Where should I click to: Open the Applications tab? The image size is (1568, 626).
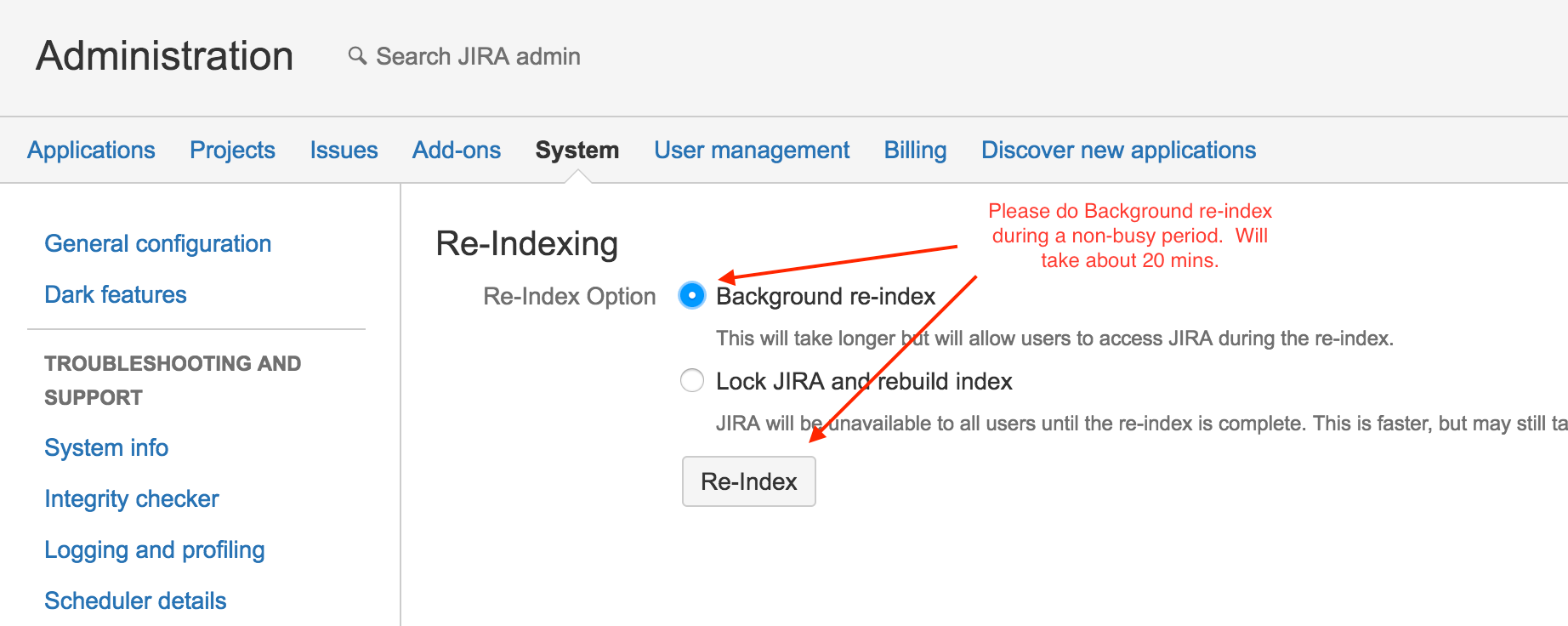click(x=91, y=150)
